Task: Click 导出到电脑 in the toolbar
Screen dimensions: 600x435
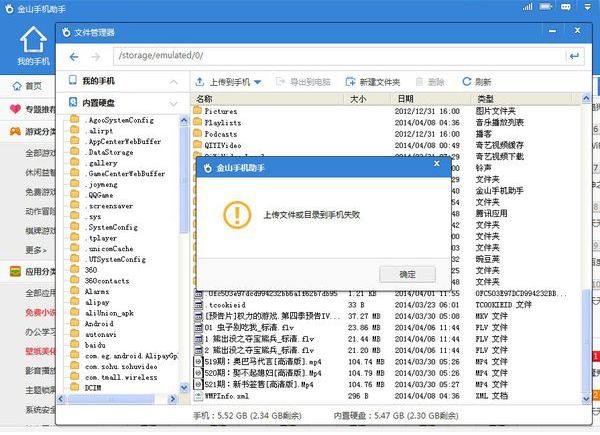Action: click(303, 82)
